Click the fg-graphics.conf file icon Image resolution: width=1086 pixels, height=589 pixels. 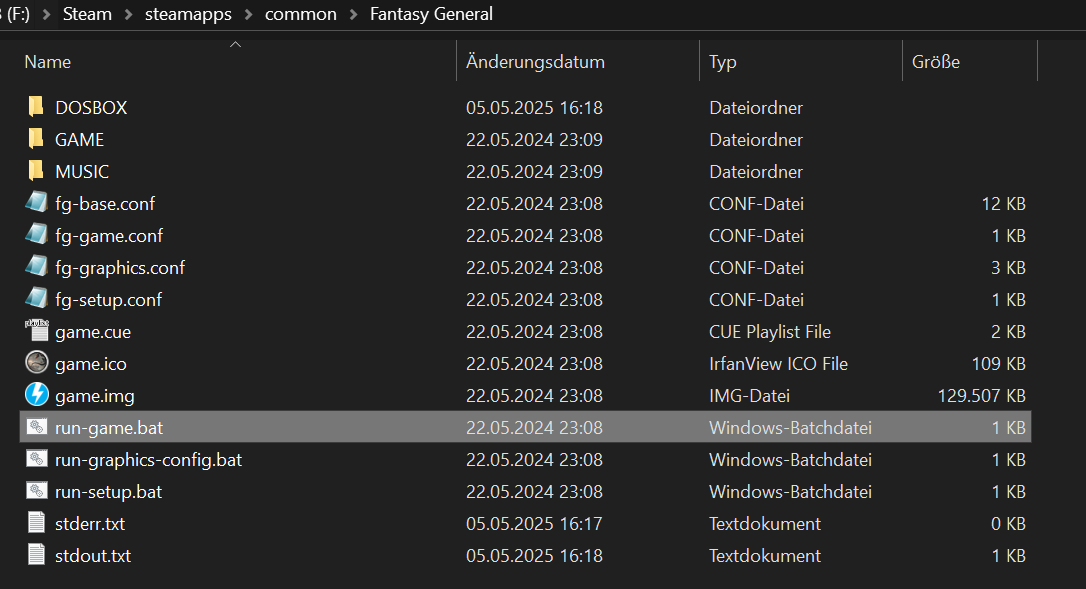click(x=37, y=266)
